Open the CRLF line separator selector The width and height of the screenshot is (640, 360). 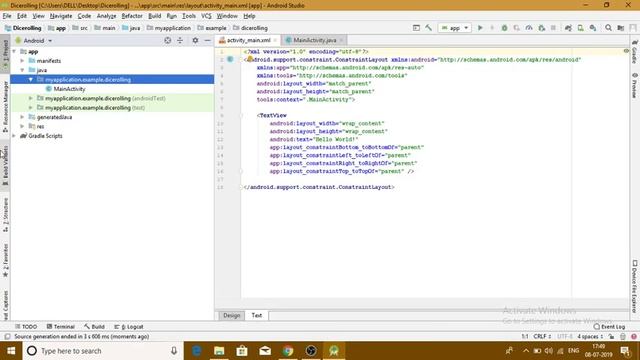pos(542,337)
